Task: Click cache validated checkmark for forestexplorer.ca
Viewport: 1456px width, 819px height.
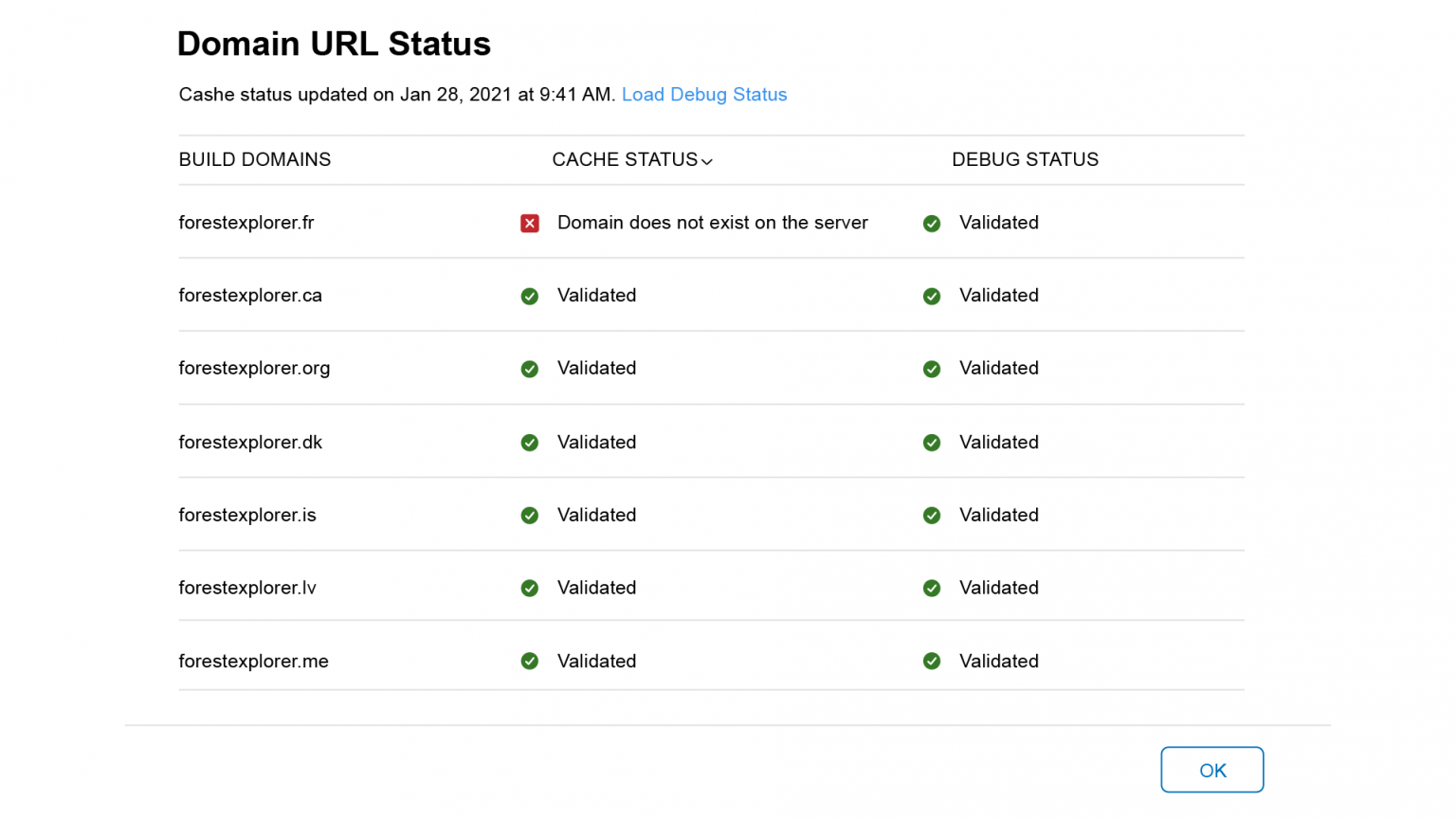Action: pyautogui.click(x=530, y=297)
